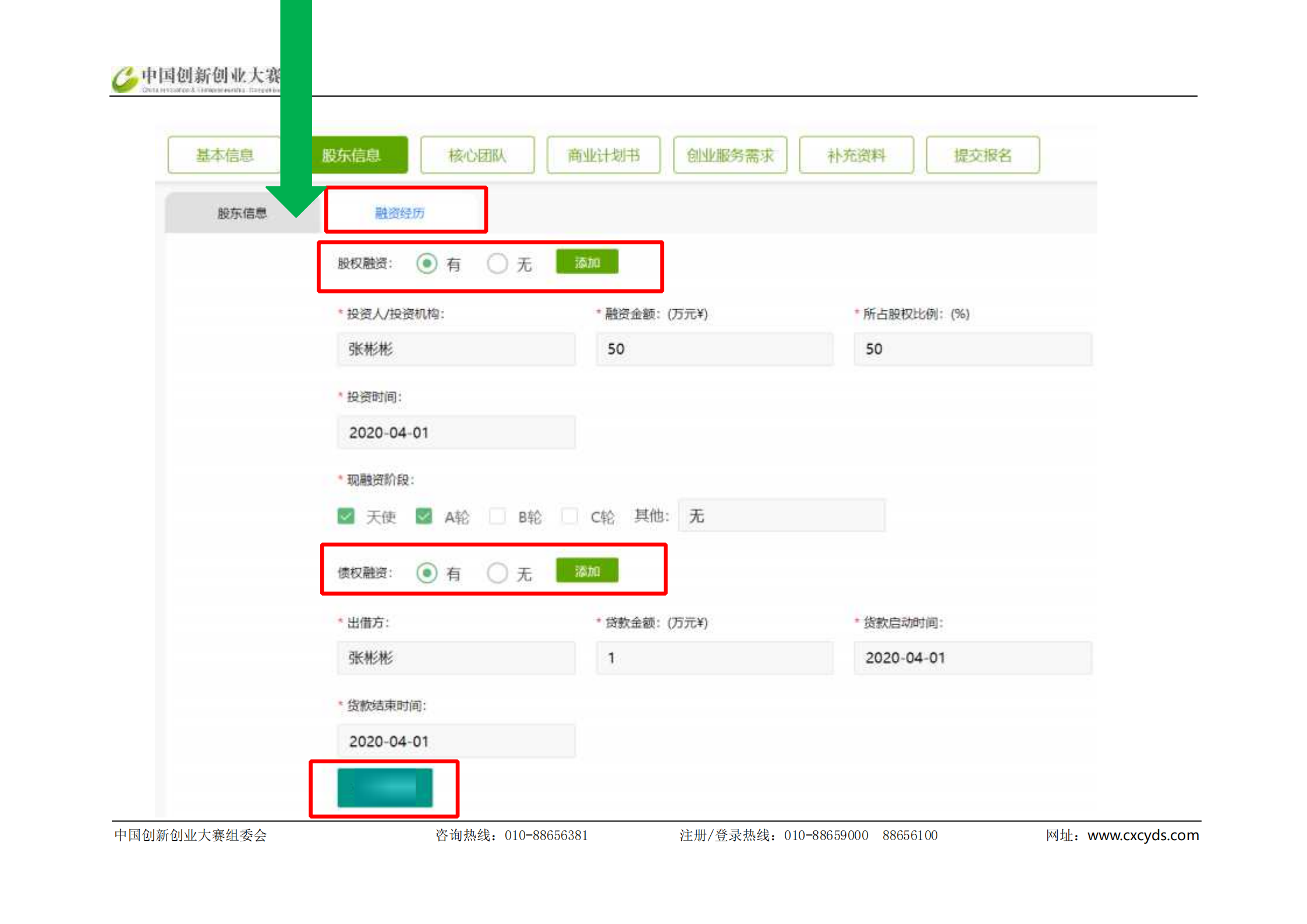Open the 贷款启动时间 date picker
The height and width of the screenshot is (924, 1307).
point(972,657)
